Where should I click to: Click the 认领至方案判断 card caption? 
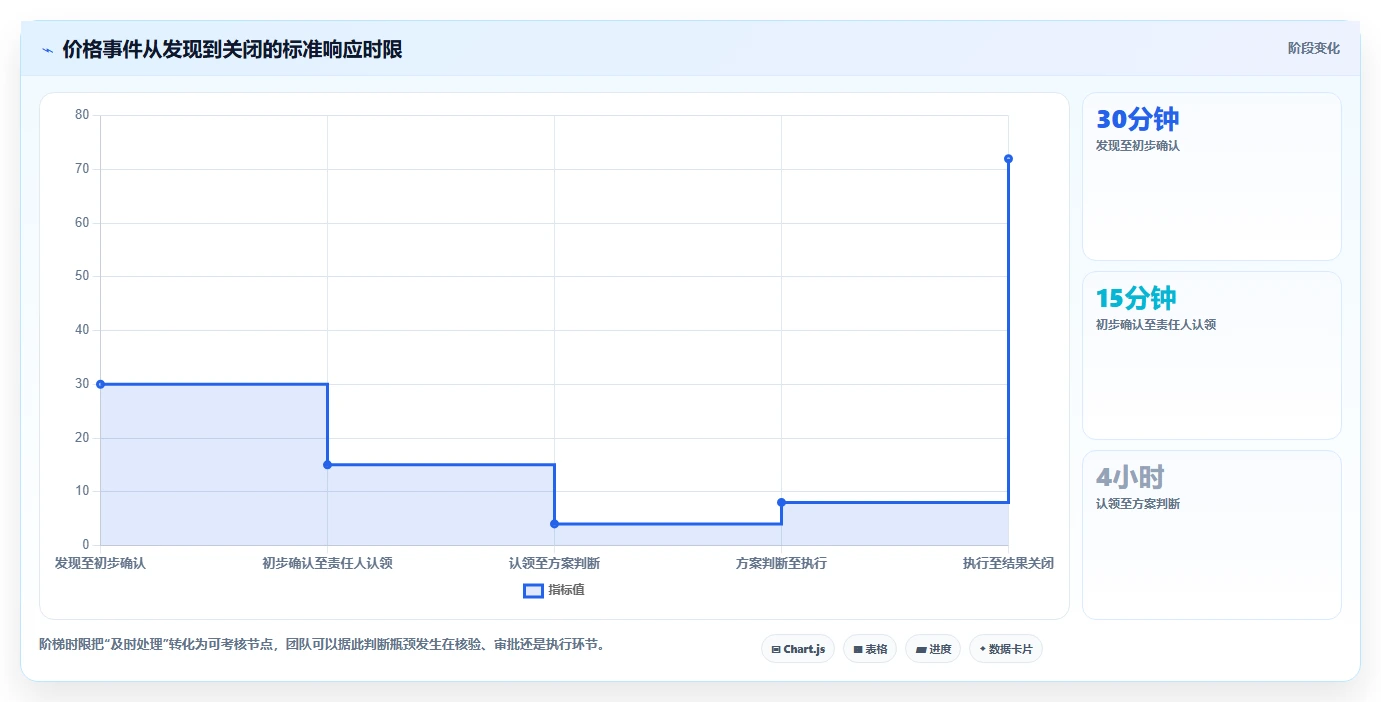pyautogui.click(x=1138, y=504)
